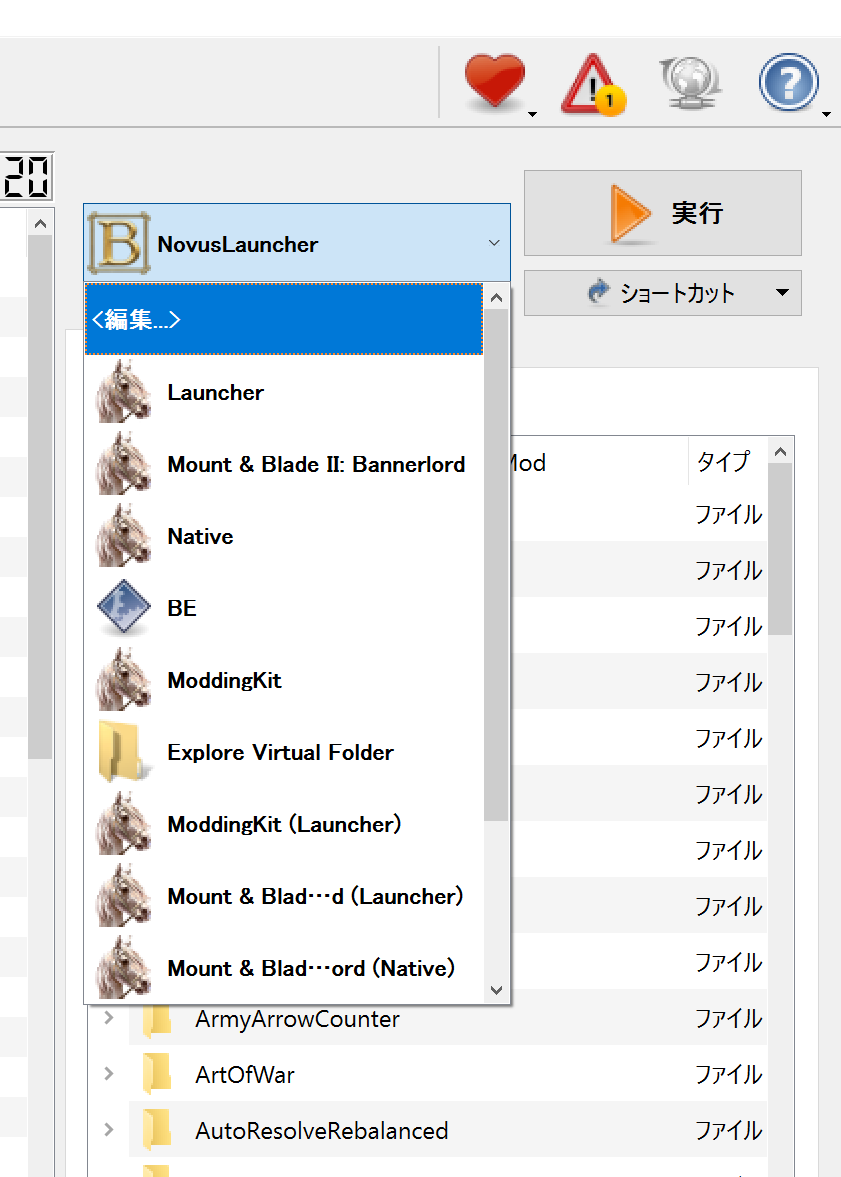Screen dimensions: 841x1177
Task: Click the file tree scroll up arrow
Action: pos(780,451)
